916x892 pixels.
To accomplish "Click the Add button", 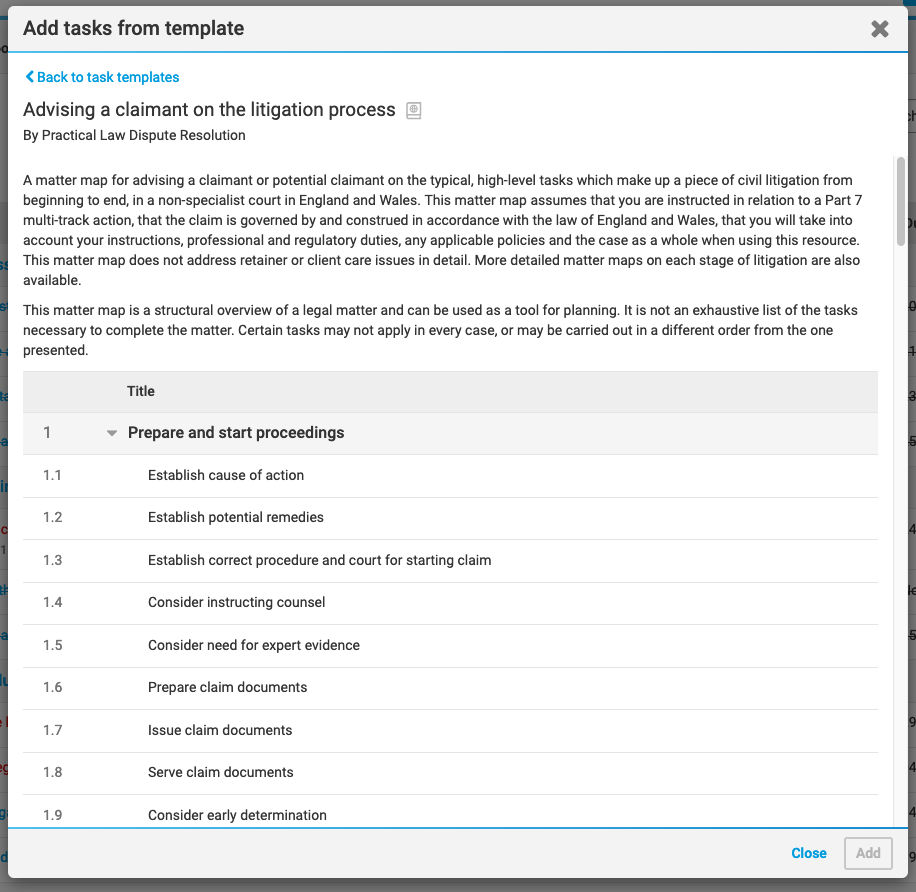I will pos(868,853).
